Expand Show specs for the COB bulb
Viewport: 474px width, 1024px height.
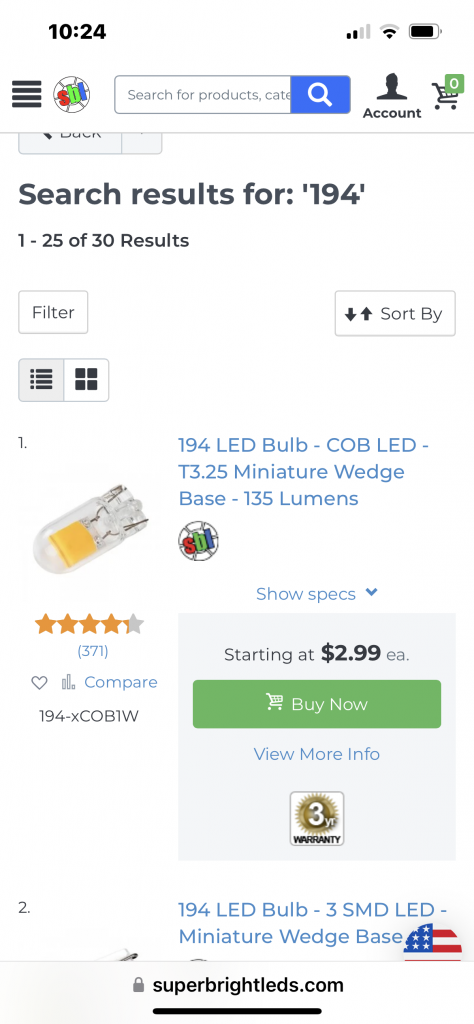tap(317, 594)
